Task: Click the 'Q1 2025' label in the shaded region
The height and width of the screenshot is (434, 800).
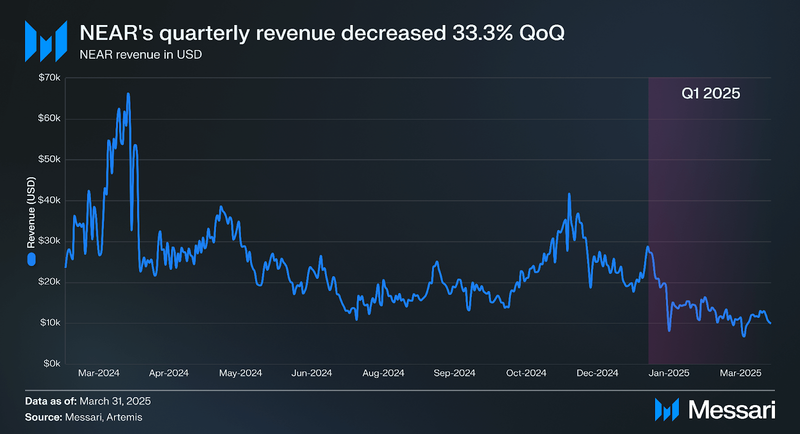Action: 711,93
